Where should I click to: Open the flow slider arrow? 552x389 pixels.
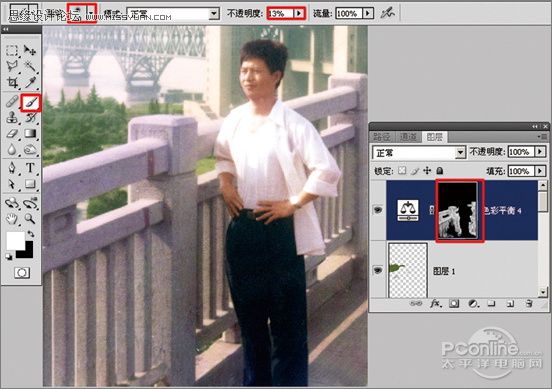pos(368,14)
